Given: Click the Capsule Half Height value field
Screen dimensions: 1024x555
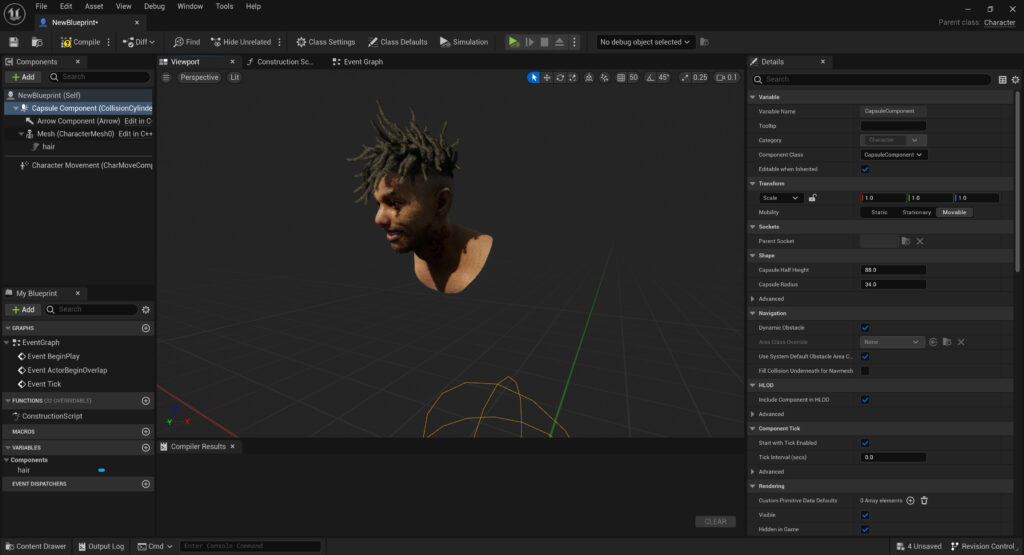Looking at the screenshot, I should pos(892,270).
